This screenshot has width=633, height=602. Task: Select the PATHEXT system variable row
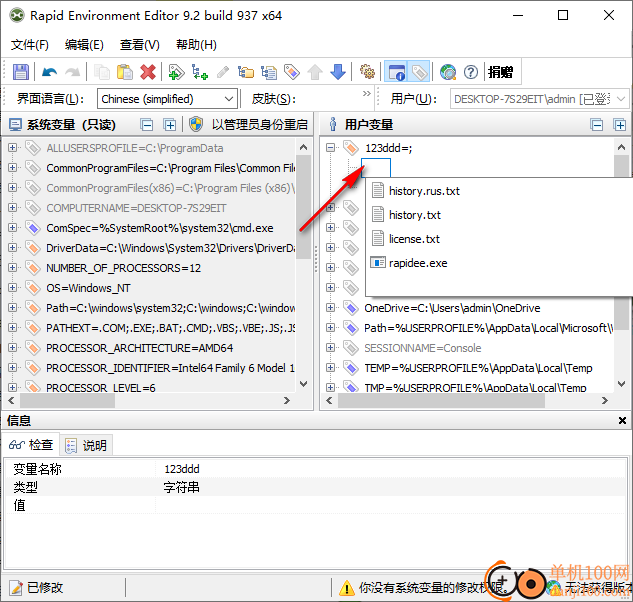click(x=170, y=328)
